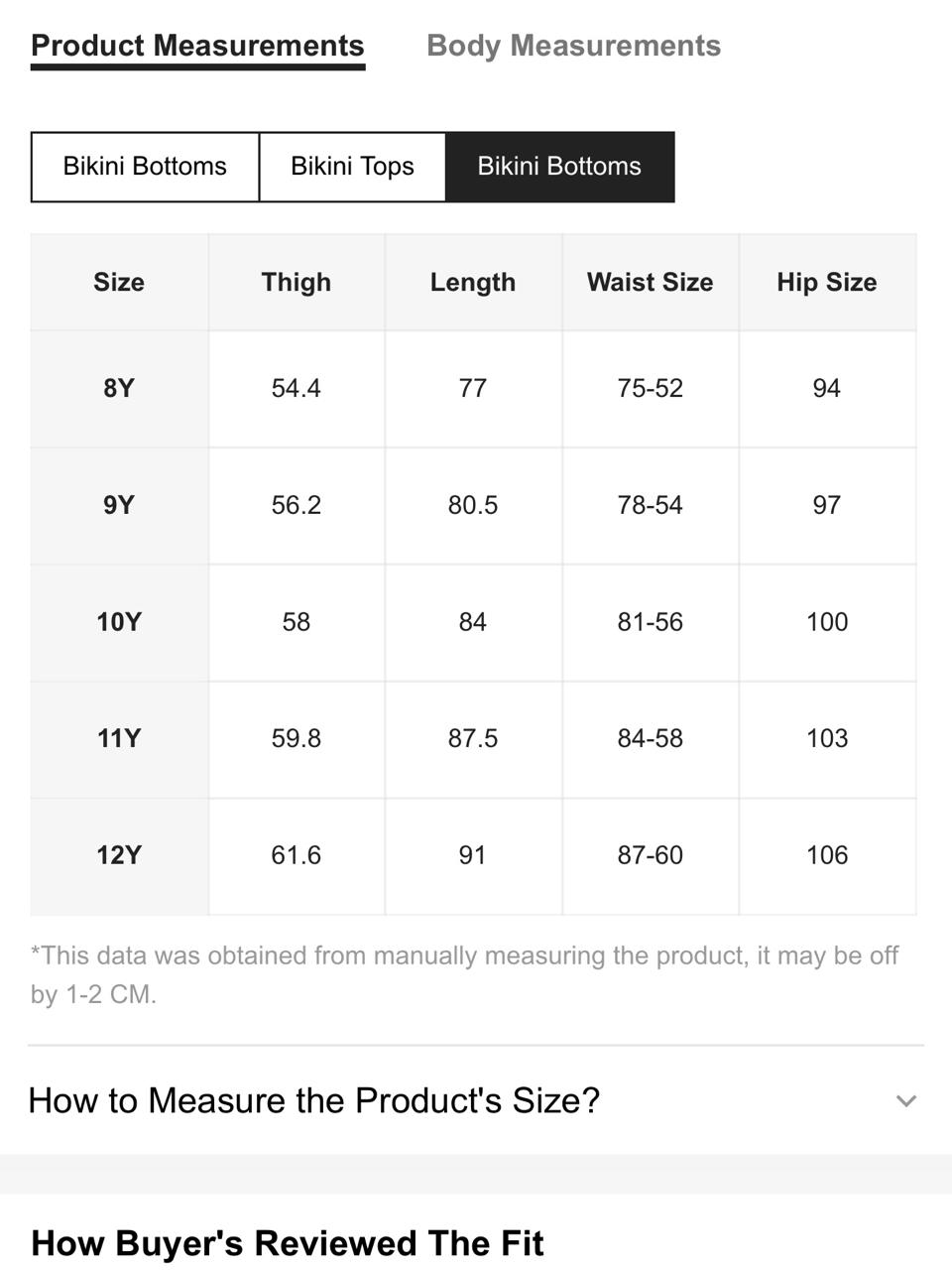Viewport: 952px width, 1270px height.
Task: Select the Product Measurements tab
Action: point(197,47)
